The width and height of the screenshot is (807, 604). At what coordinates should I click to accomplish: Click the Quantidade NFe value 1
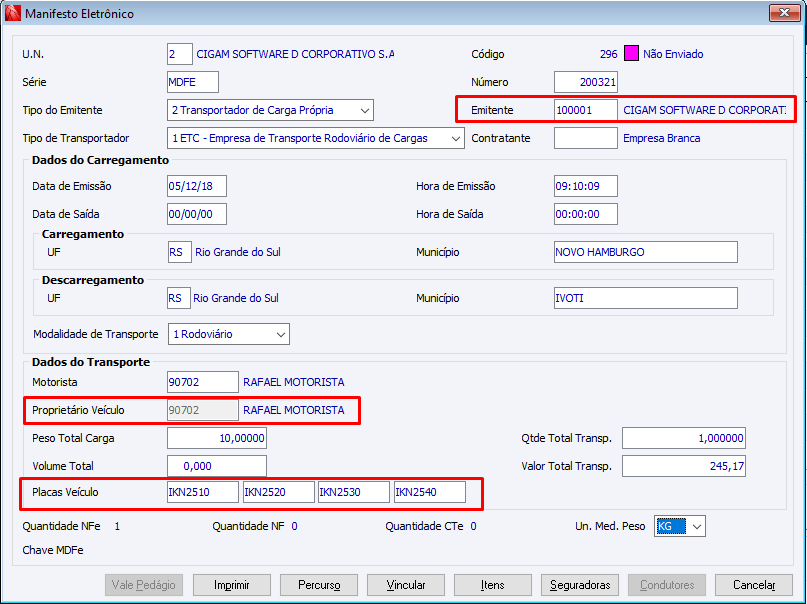tap(117, 526)
